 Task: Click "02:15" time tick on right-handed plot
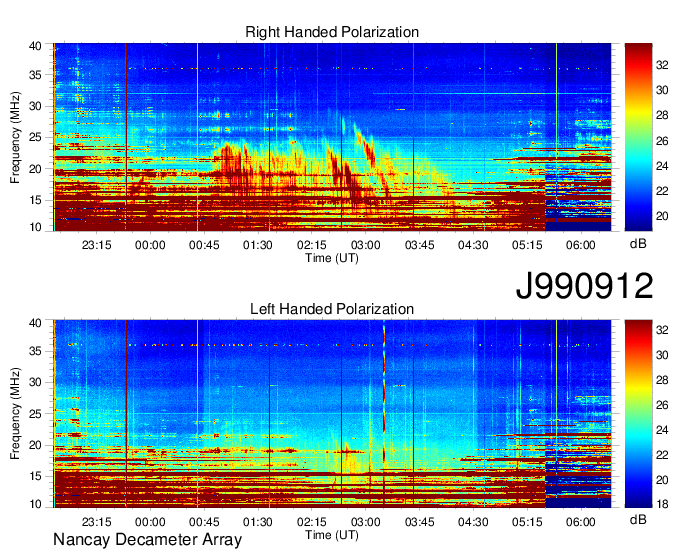pyautogui.click(x=312, y=245)
